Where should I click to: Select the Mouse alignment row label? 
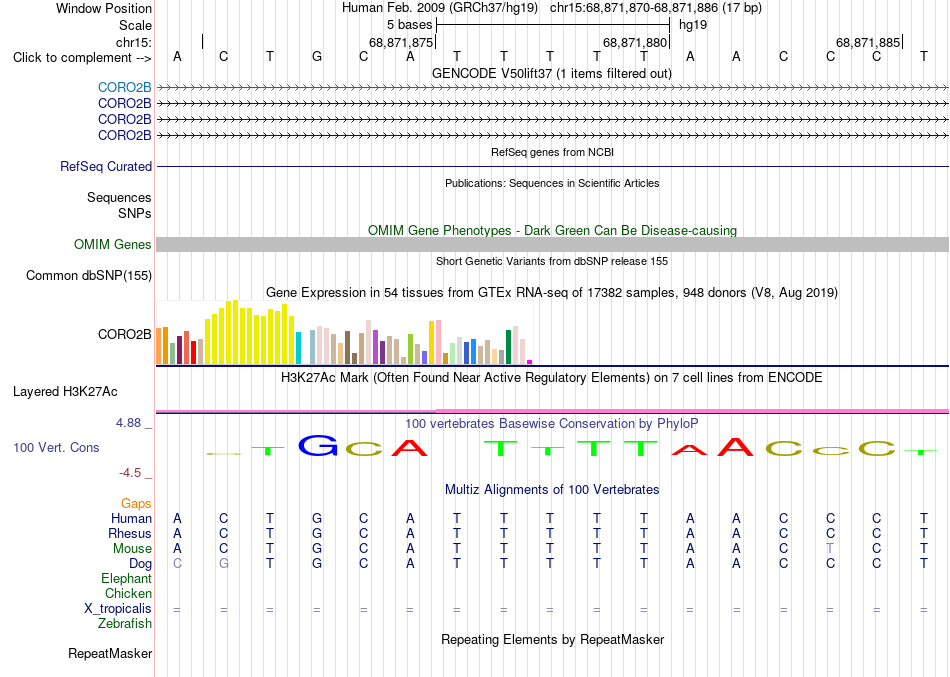(132, 549)
